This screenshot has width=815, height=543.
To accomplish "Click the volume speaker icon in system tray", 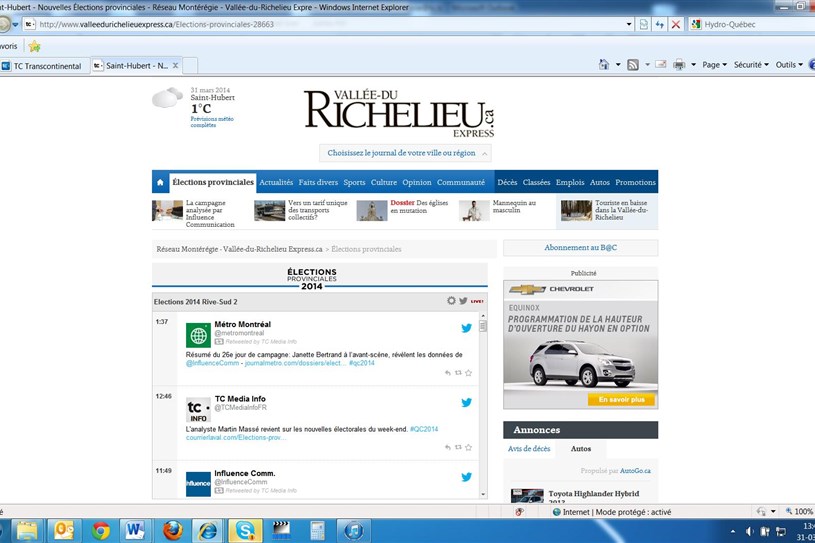I will (748, 531).
